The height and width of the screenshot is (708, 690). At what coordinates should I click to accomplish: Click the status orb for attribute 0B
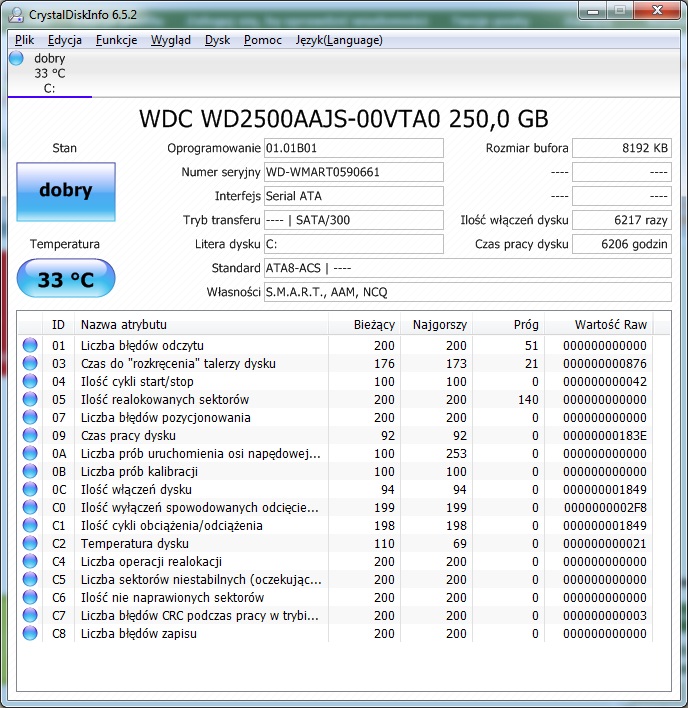pos(30,471)
